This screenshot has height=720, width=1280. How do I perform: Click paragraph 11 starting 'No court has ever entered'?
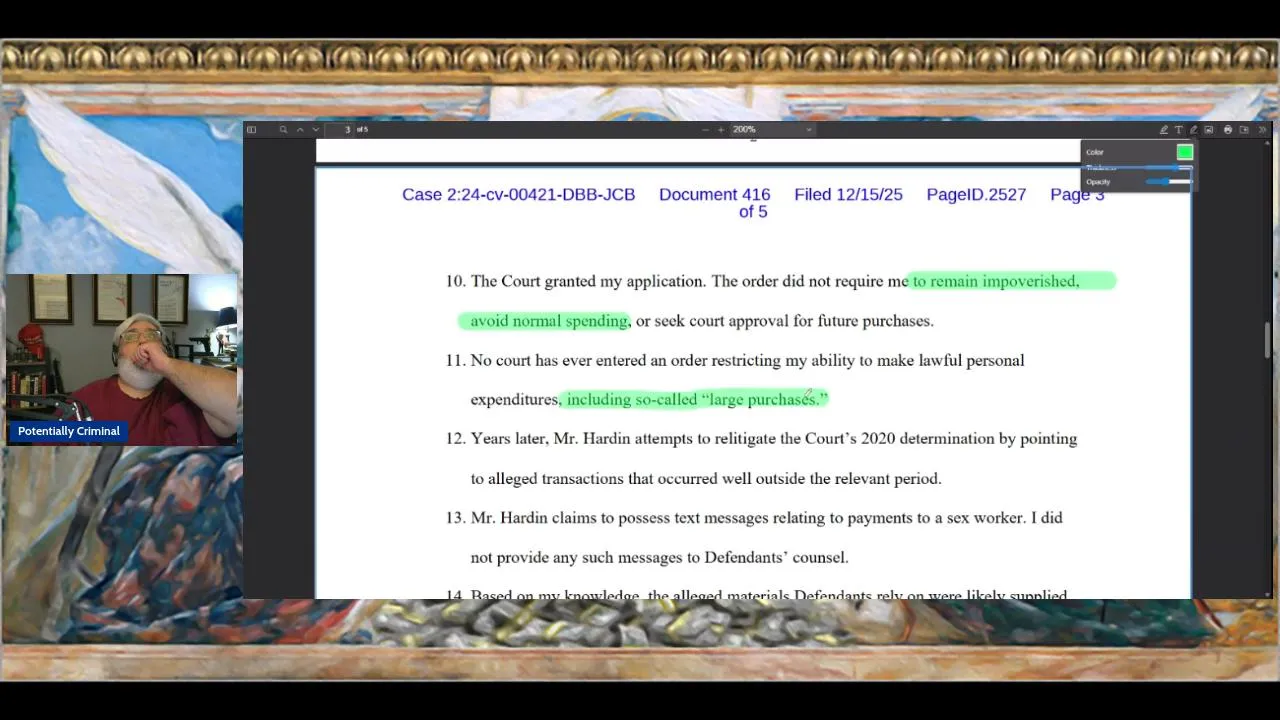coord(735,380)
